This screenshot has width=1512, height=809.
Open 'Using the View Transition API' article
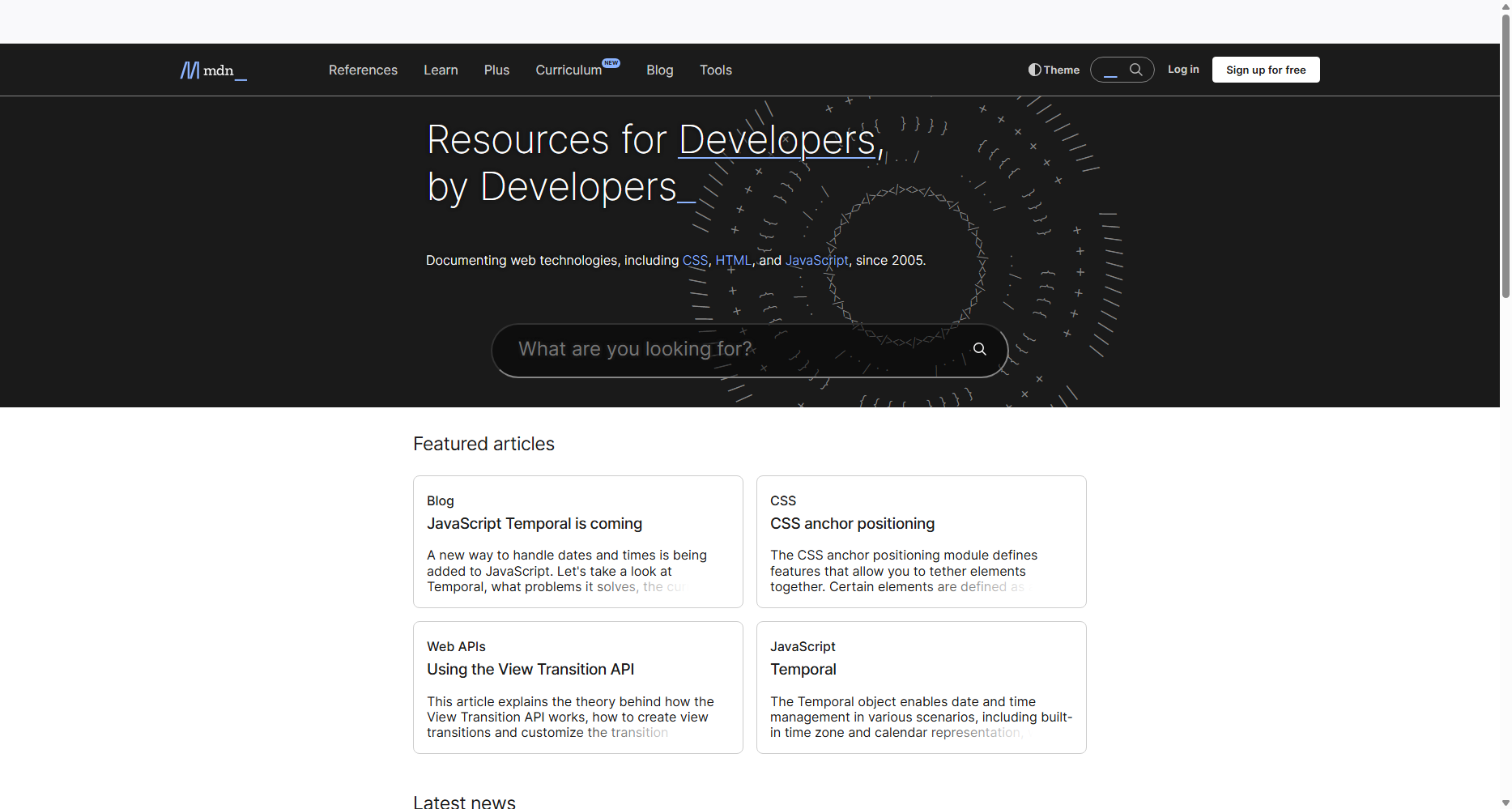point(530,670)
